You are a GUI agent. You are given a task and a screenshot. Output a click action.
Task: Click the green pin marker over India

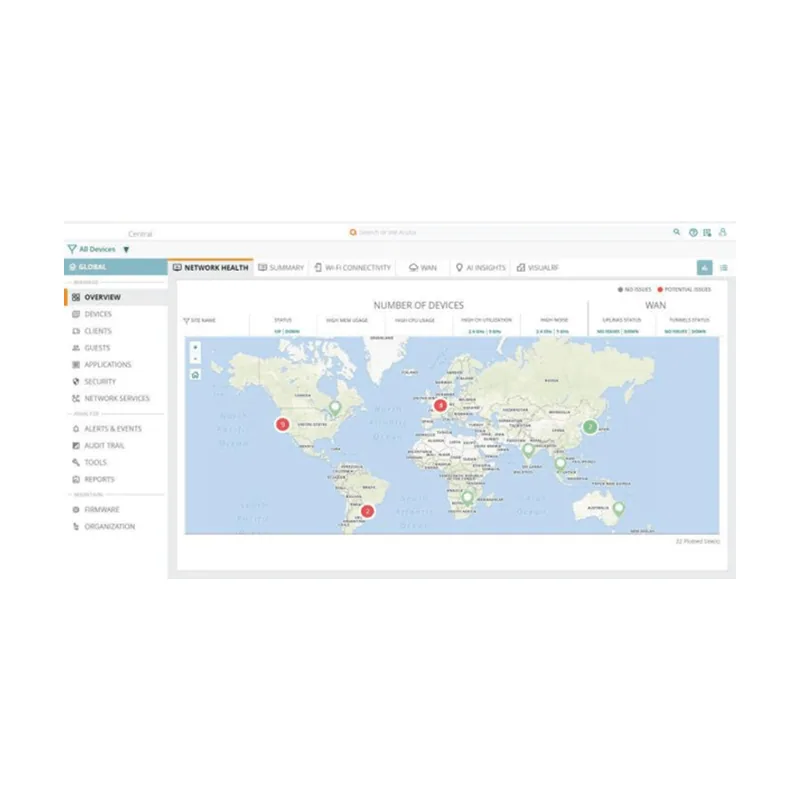528,451
